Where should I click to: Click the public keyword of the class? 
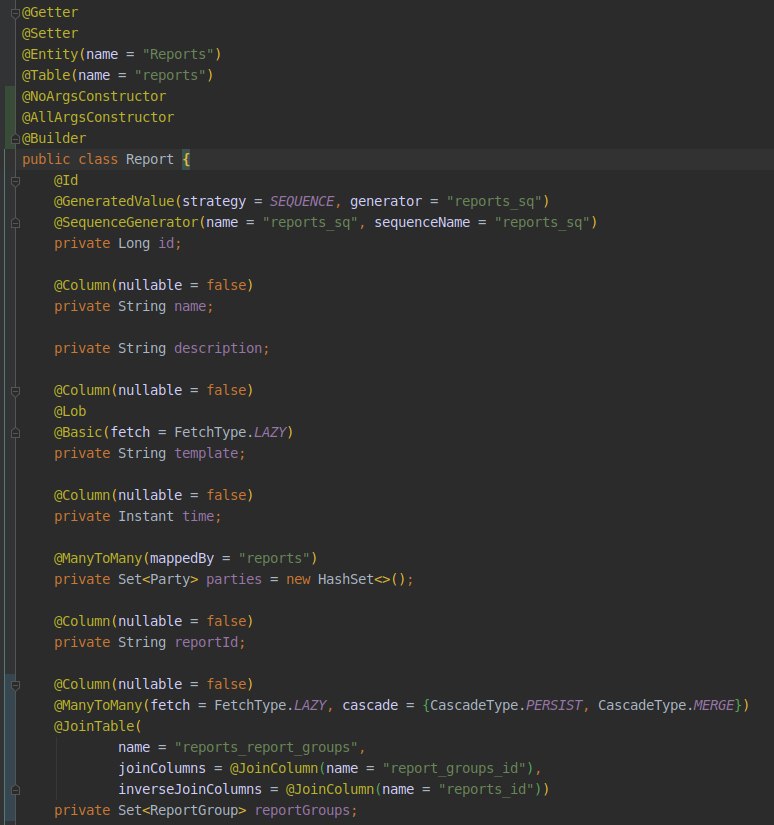point(46,159)
